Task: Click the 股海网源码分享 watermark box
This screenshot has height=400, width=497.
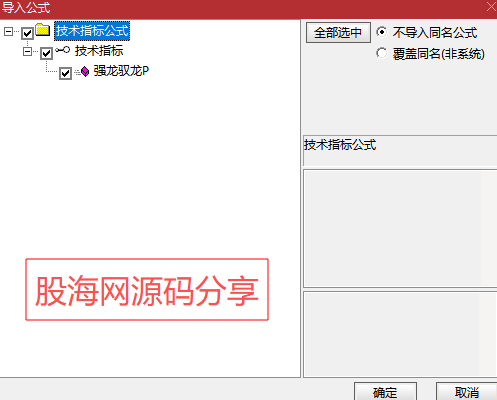Action: (x=147, y=289)
